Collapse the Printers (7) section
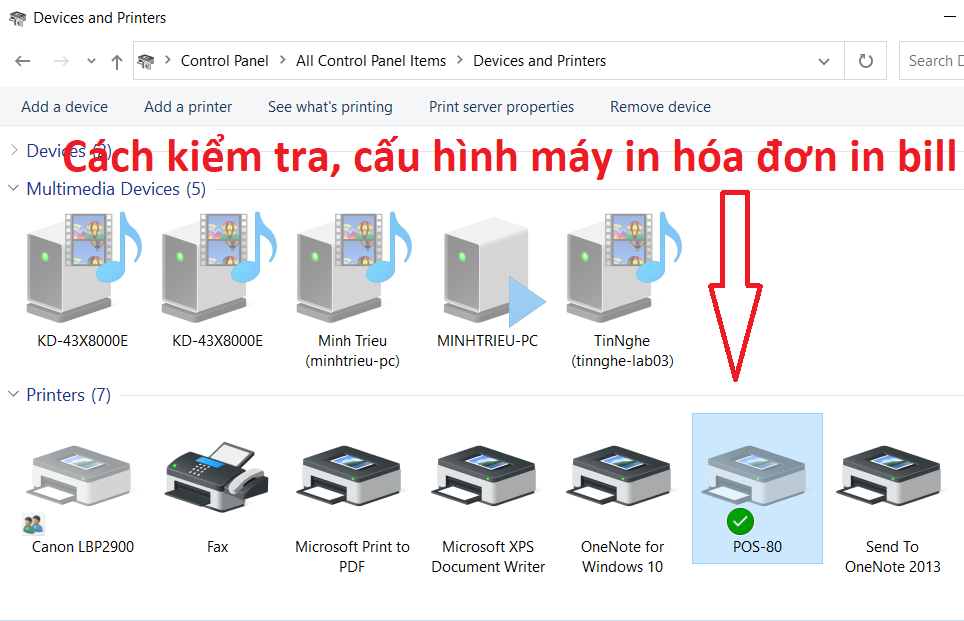964x621 pixels. [13, 395]
